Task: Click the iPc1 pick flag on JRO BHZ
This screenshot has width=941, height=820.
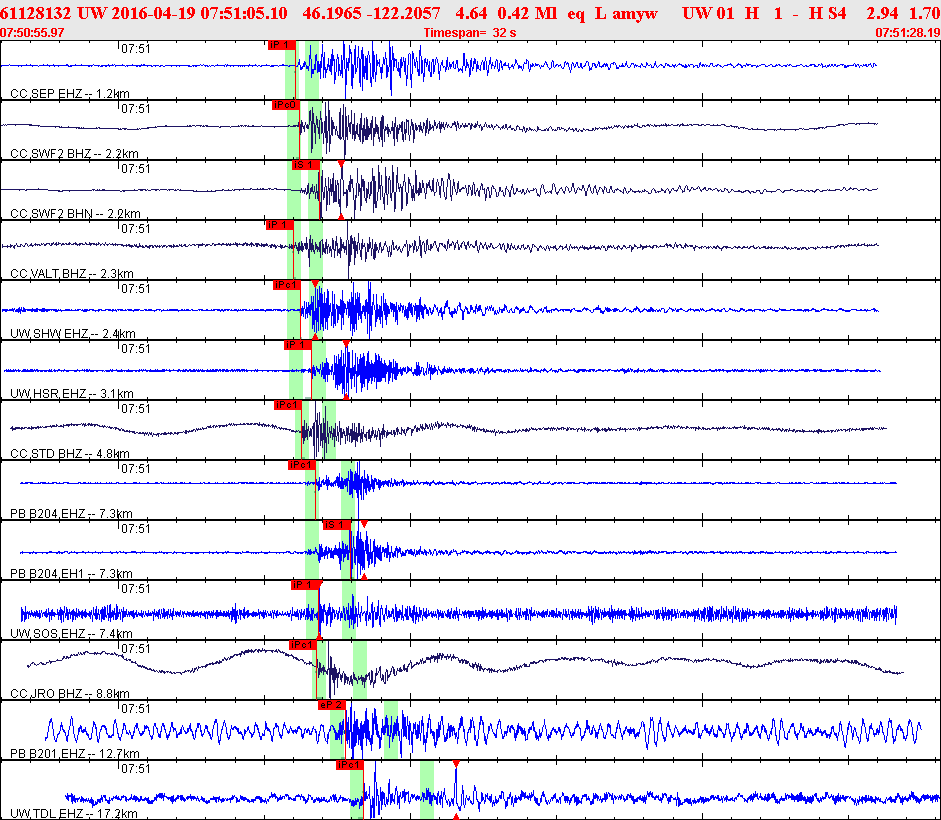Action: pos(302,645)
